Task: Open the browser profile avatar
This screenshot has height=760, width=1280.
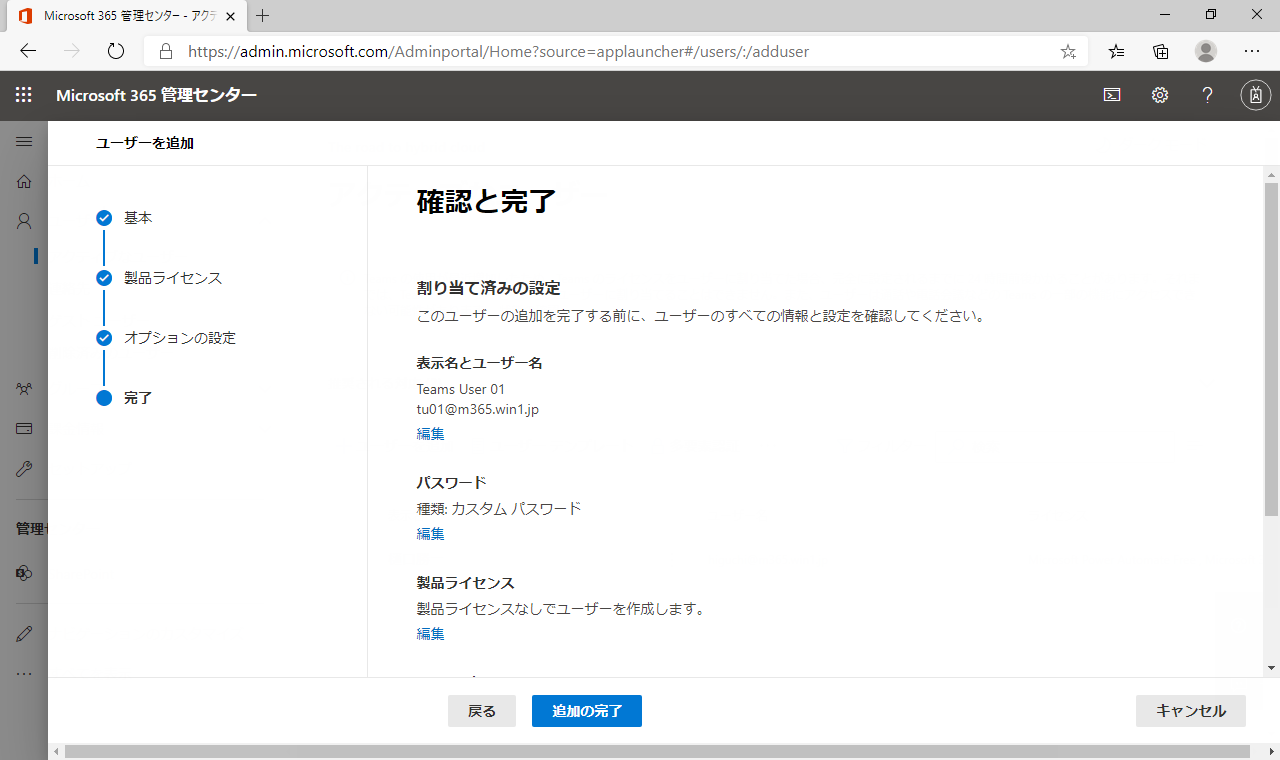Action: [x=1206, y=51]
